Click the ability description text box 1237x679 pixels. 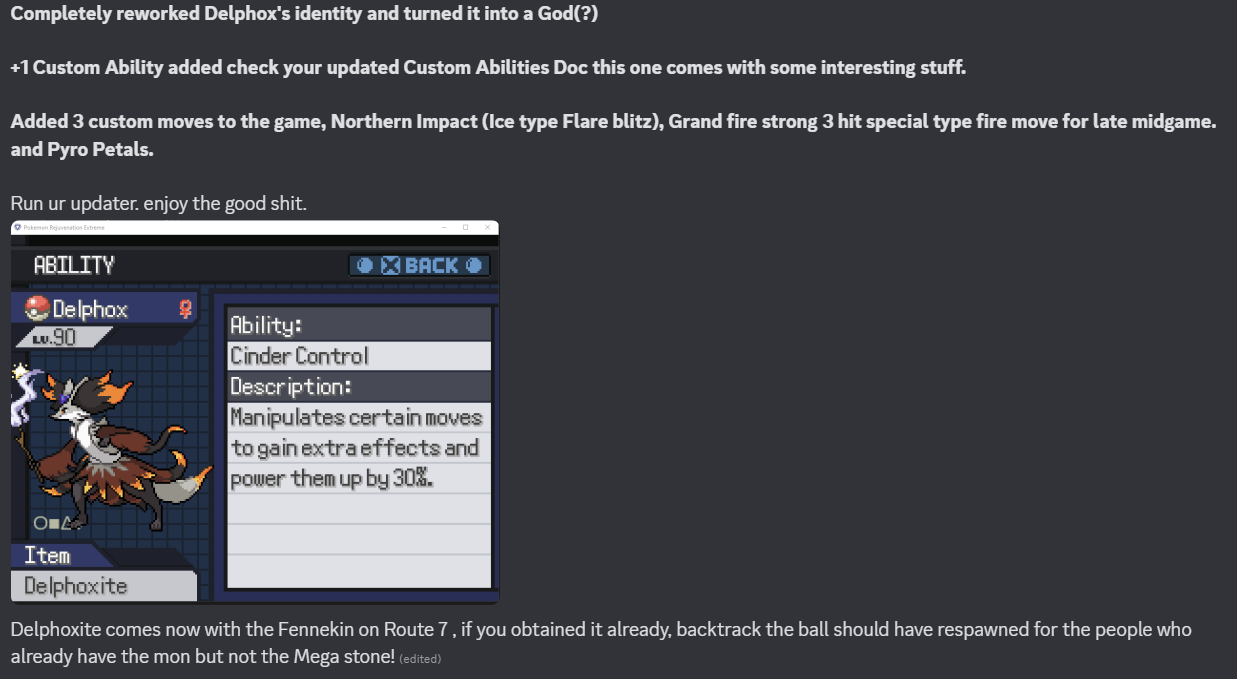pos(359,494)
